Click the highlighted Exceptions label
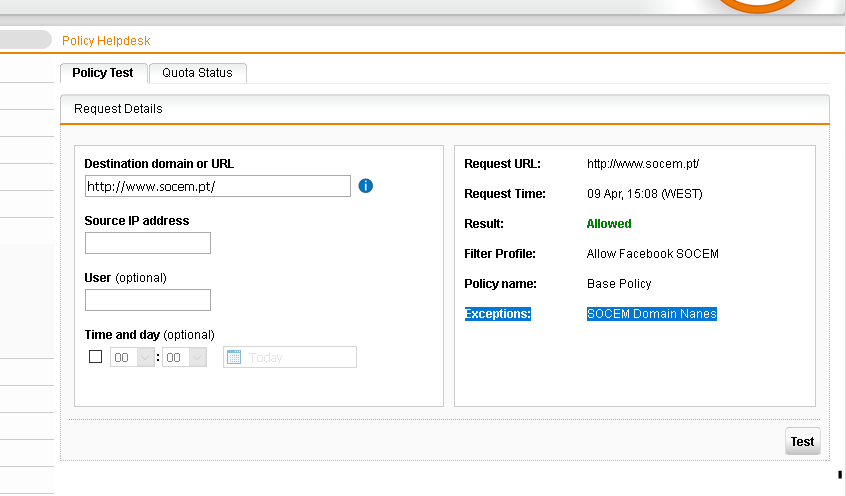 click(497, 314)
